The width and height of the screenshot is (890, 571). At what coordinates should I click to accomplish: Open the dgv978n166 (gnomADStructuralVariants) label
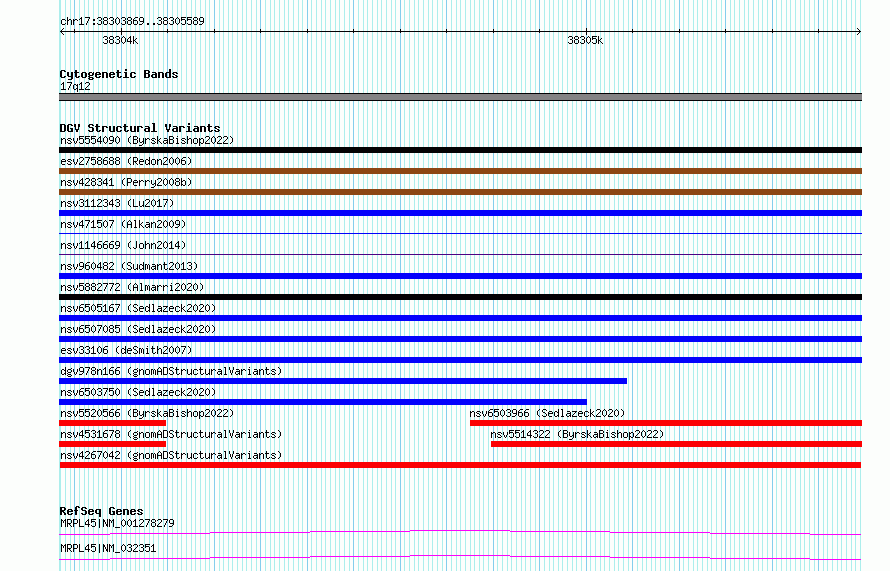pos(171,371)
